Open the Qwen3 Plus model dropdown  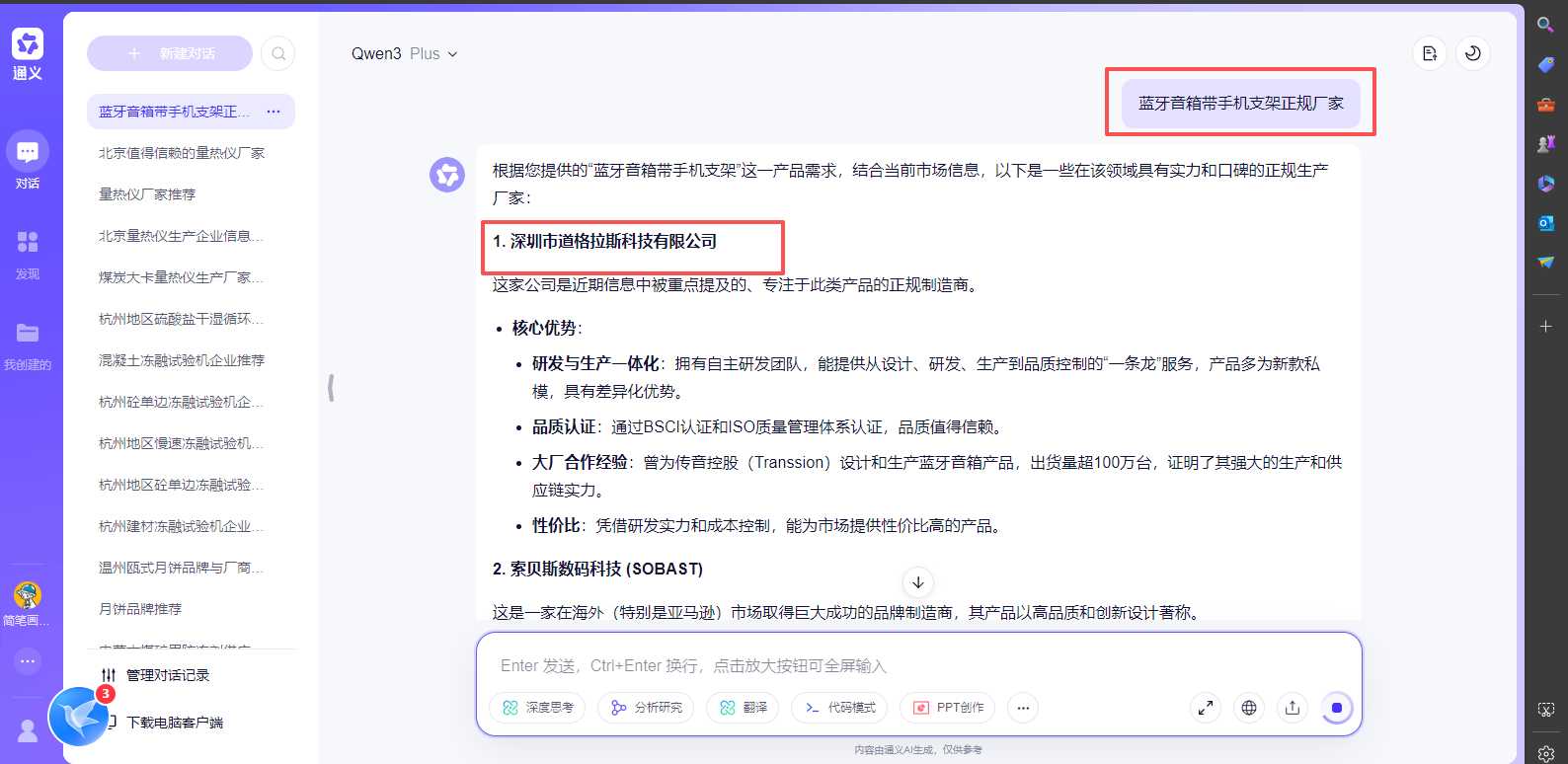click(404, 53)
